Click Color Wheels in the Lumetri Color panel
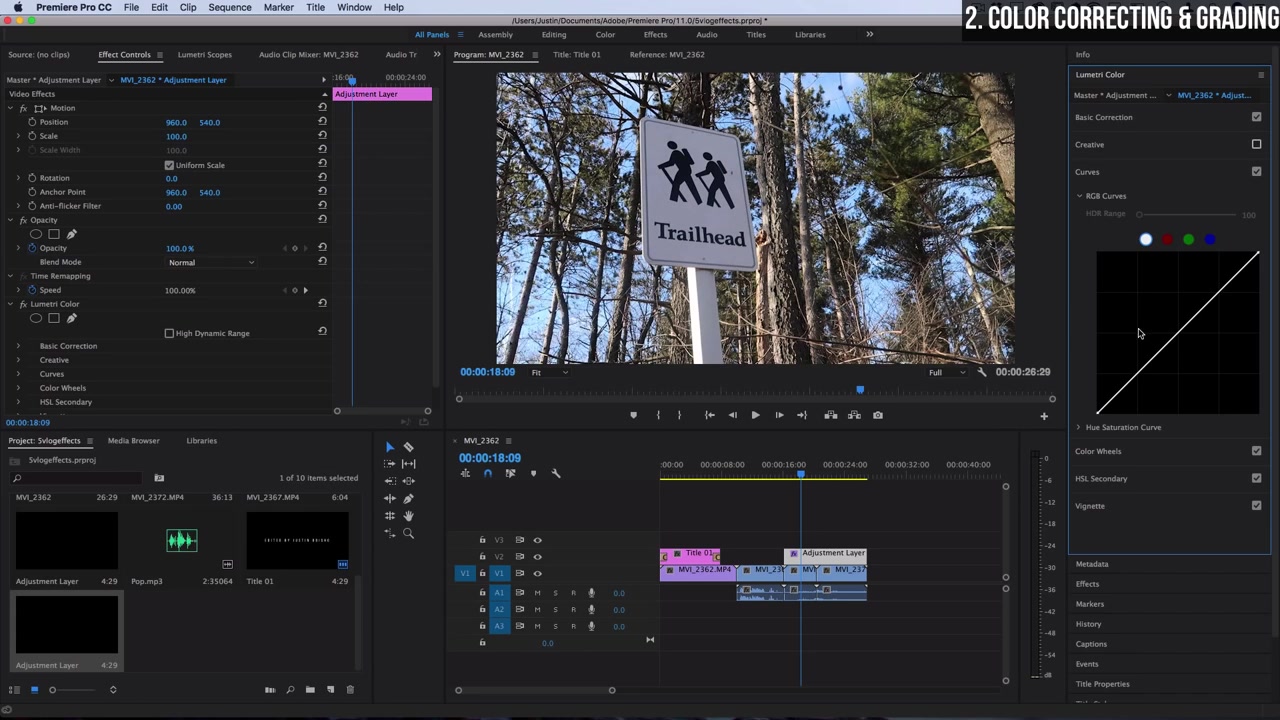The width and height of the screenshot is (1280, 720). pyautogui.click(x=1098, y=451)
